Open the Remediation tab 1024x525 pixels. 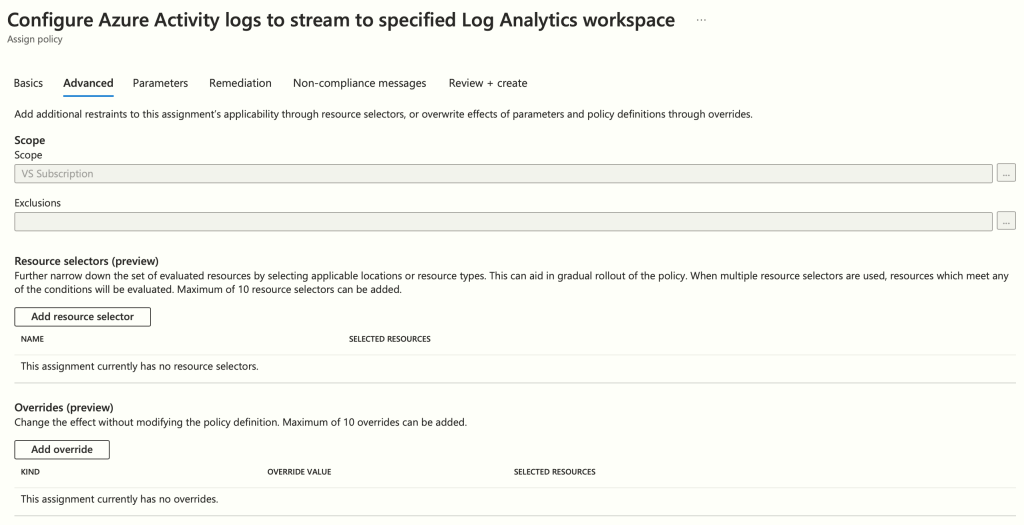click(x=240, y=83)
